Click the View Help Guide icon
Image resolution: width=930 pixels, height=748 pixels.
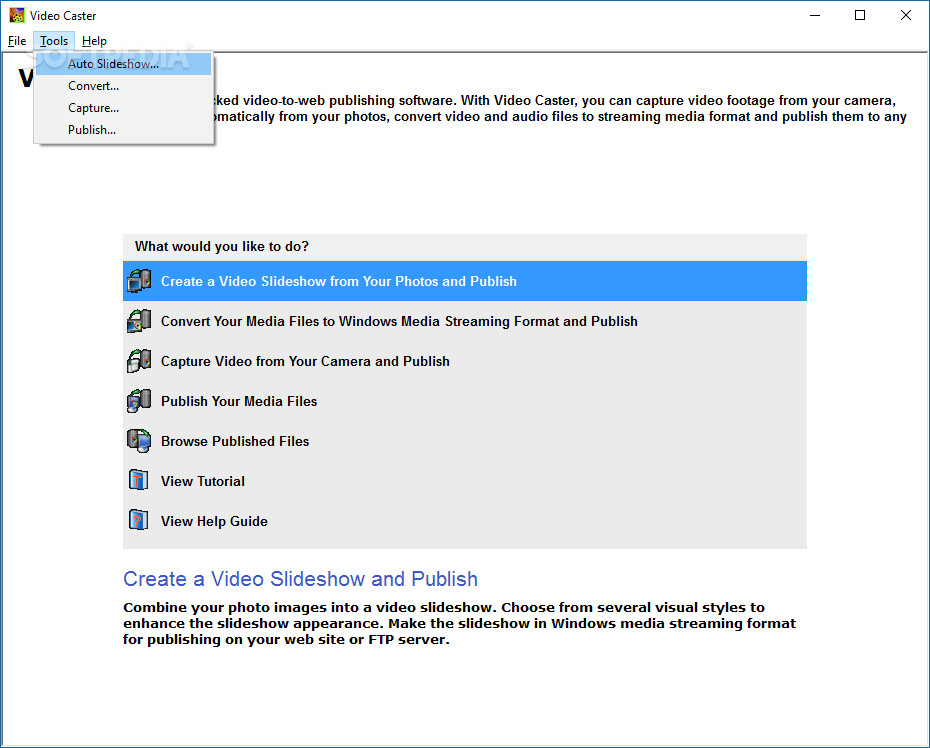point(139,521)
